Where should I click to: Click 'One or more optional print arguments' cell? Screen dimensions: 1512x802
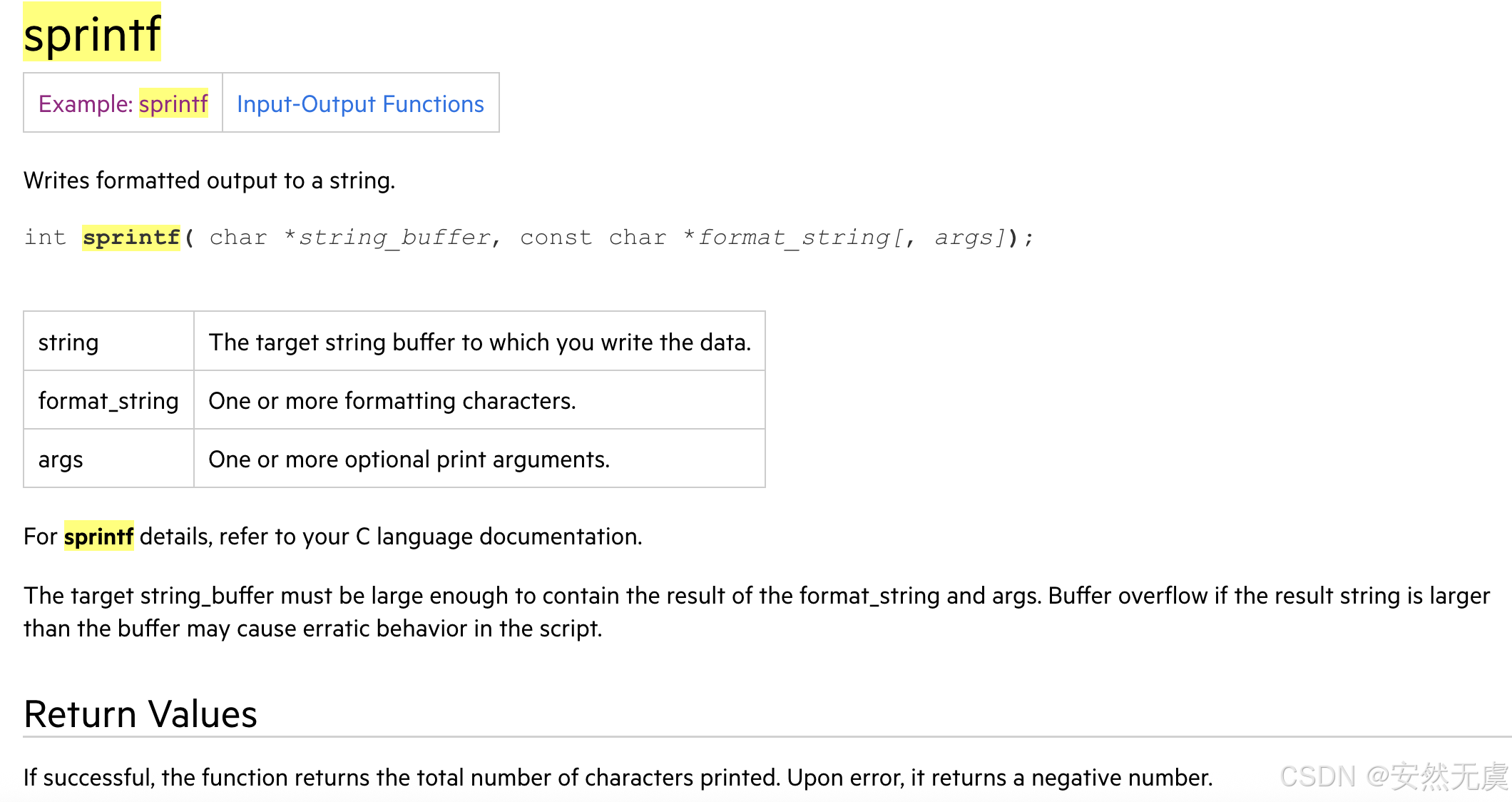tap(409, 460)
